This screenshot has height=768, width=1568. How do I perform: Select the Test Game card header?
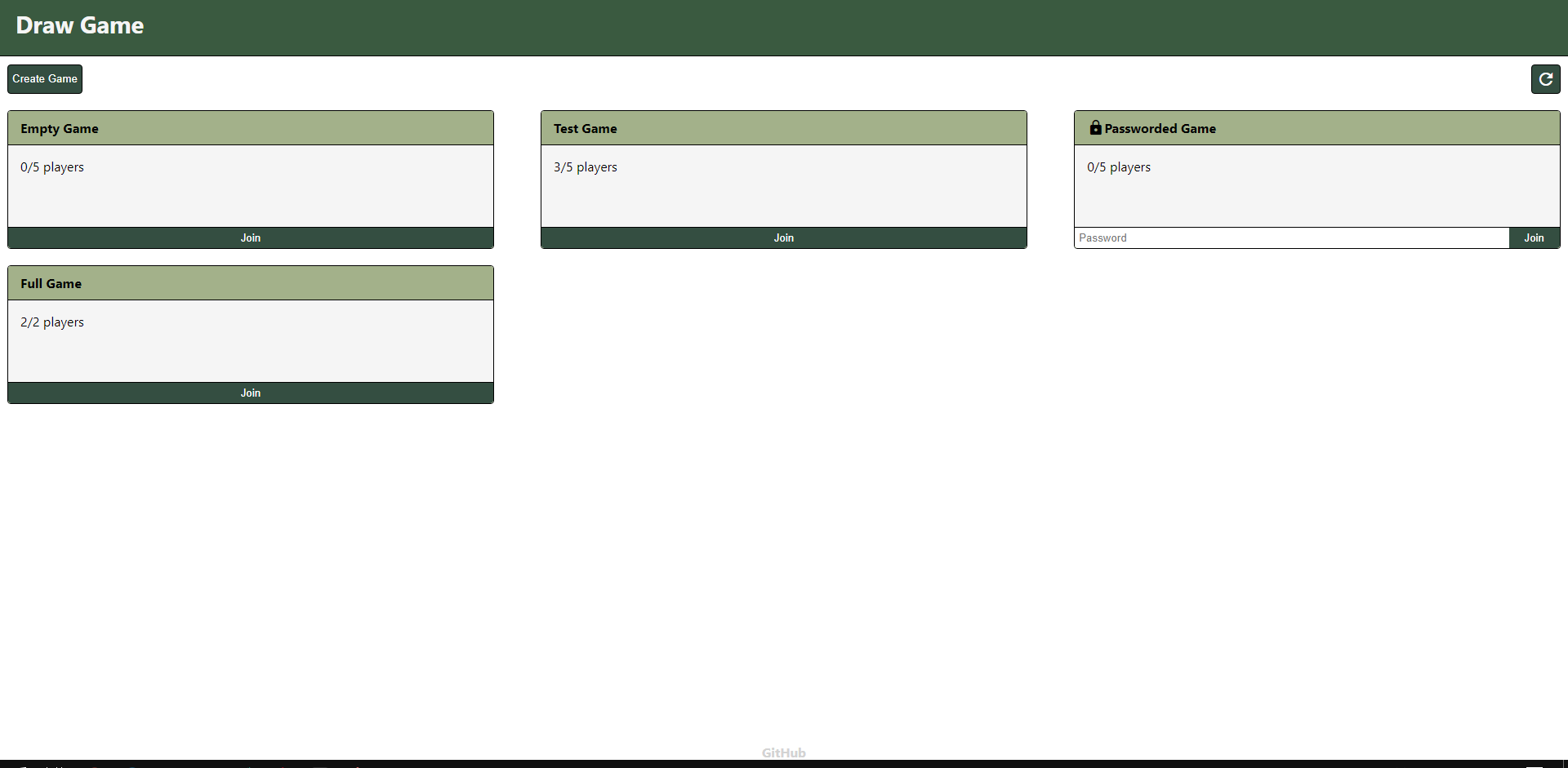pos(784,128)
